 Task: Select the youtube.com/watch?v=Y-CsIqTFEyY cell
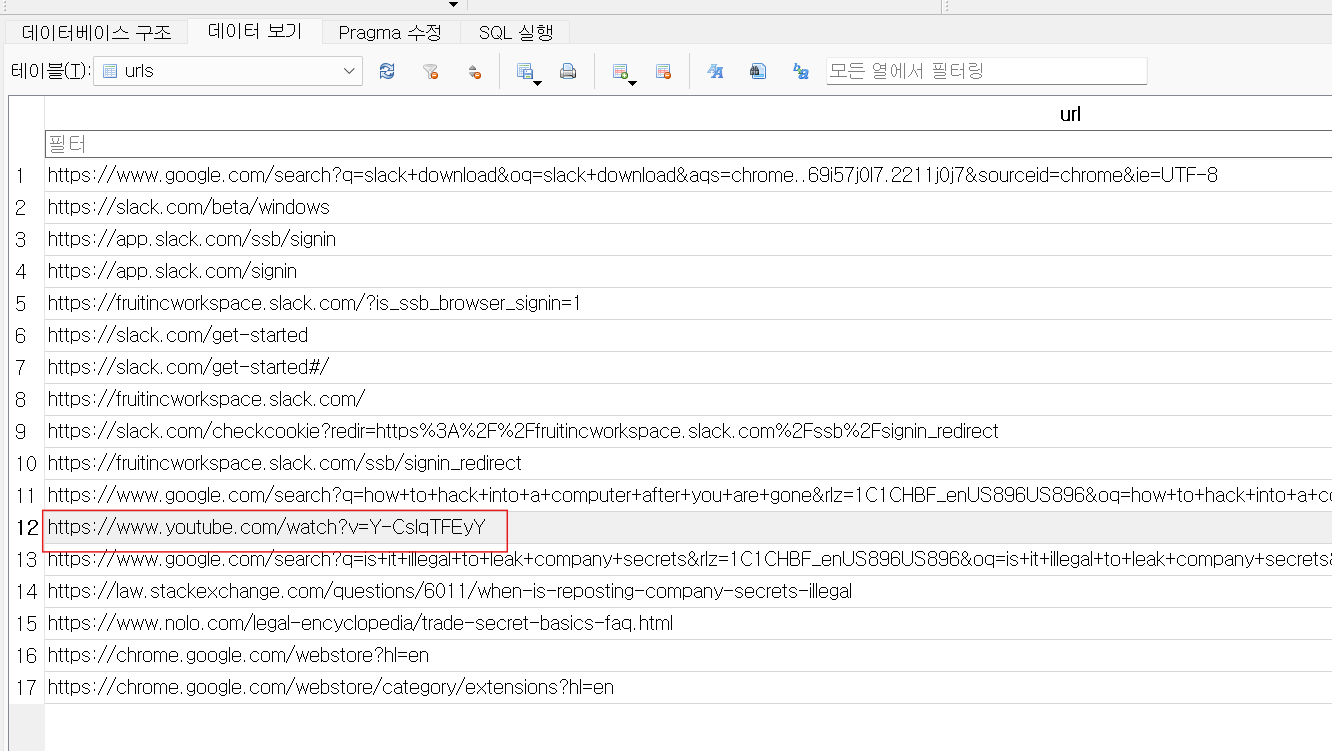point(688,527)
